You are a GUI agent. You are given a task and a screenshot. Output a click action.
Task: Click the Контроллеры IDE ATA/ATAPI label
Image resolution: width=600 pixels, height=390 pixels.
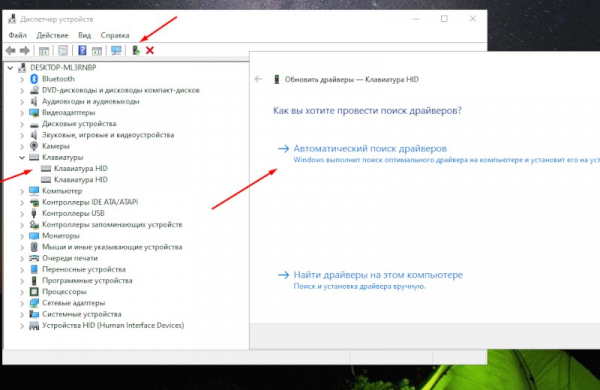[x=90, y=202]
